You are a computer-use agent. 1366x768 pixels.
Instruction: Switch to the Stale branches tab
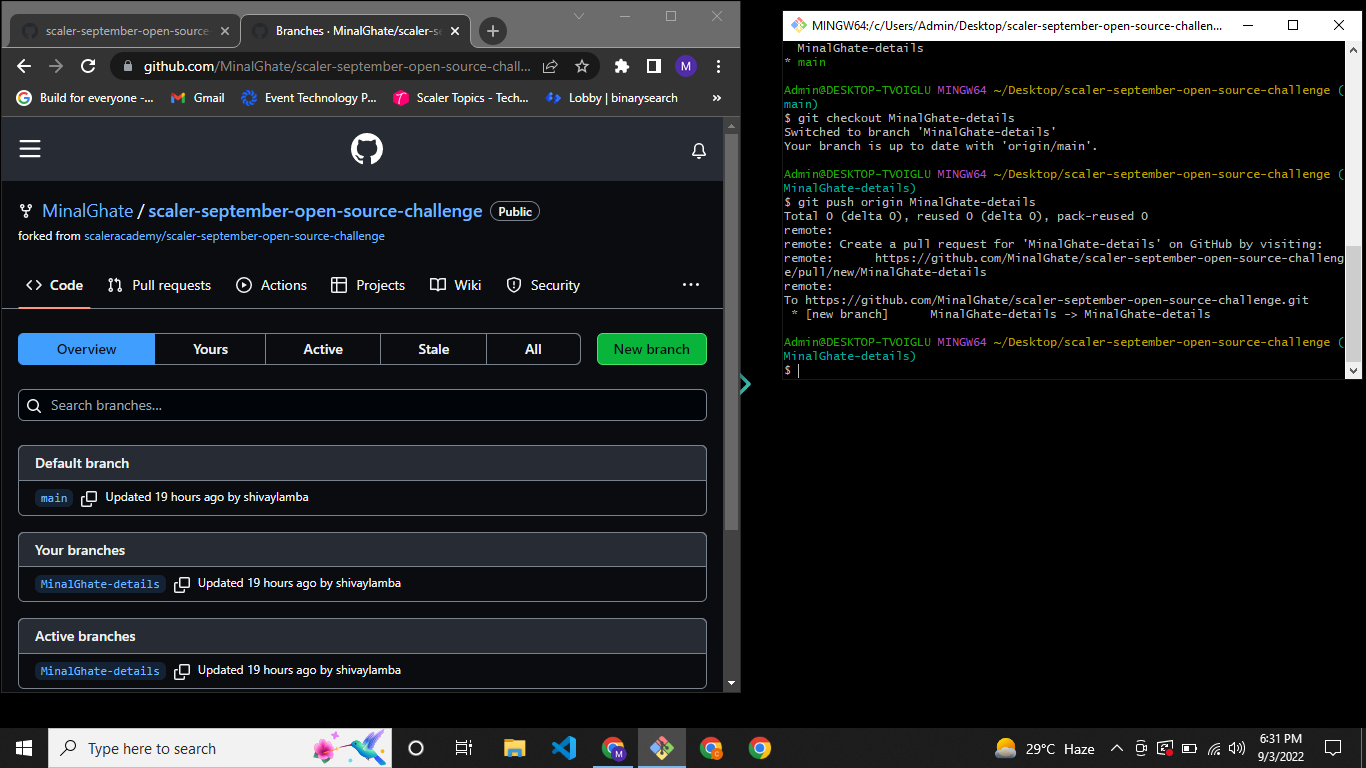coord(433,349)
